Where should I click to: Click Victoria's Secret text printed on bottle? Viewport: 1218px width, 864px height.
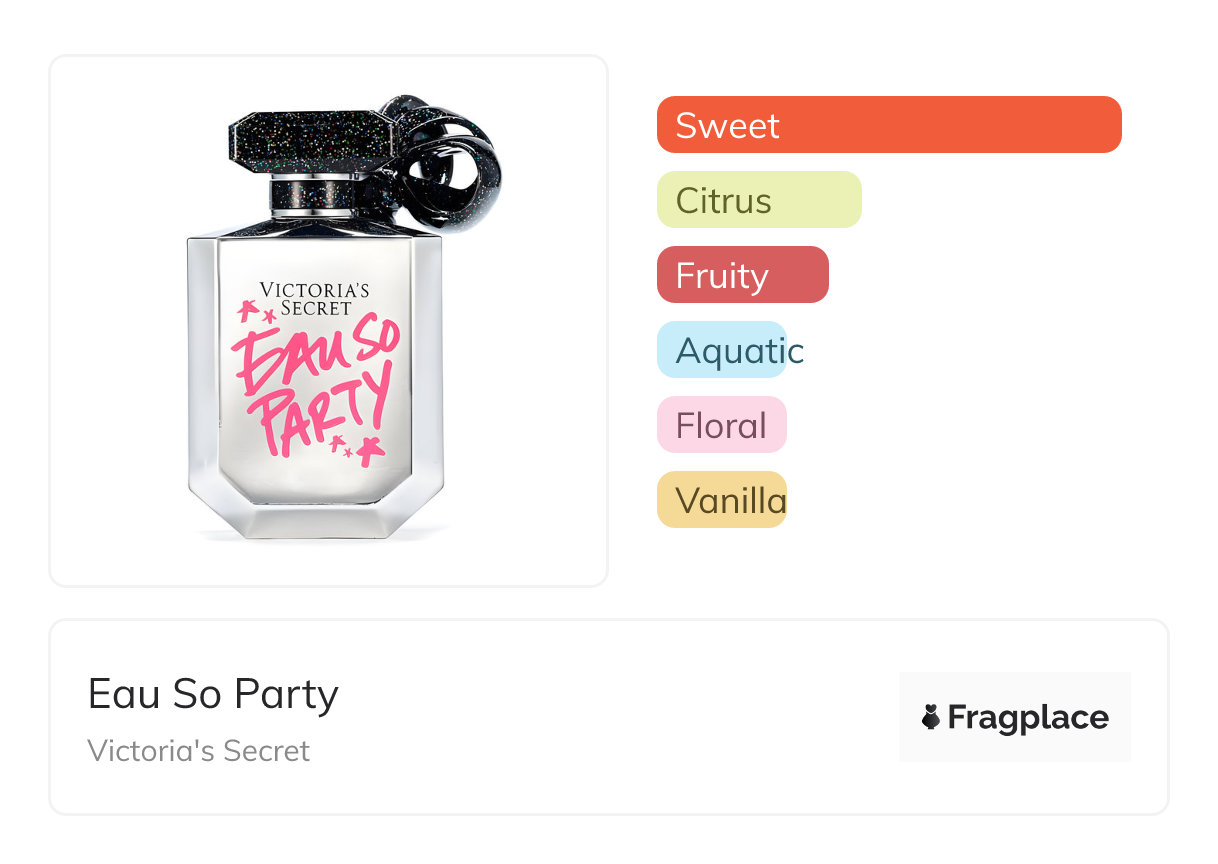(314, 298)
